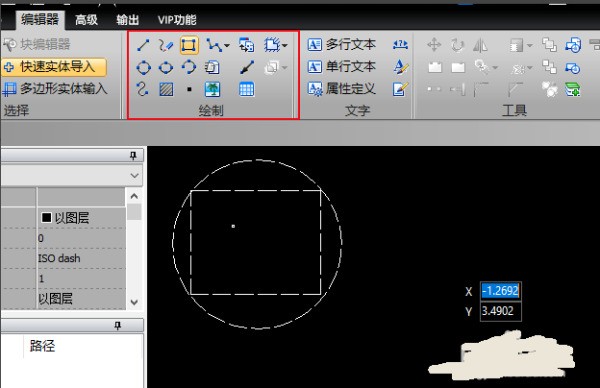Viewport: 600px width, 388px height.
Task: Click the dimension measurement icon in 文字 group
Action: click(x=400, y=45)
